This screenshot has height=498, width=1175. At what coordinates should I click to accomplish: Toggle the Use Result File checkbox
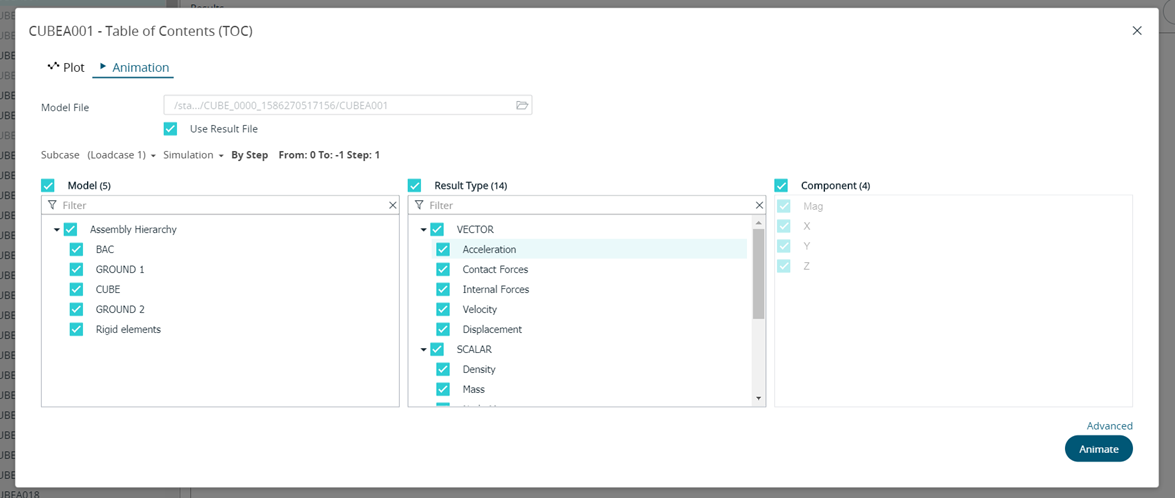click(170, 129)
